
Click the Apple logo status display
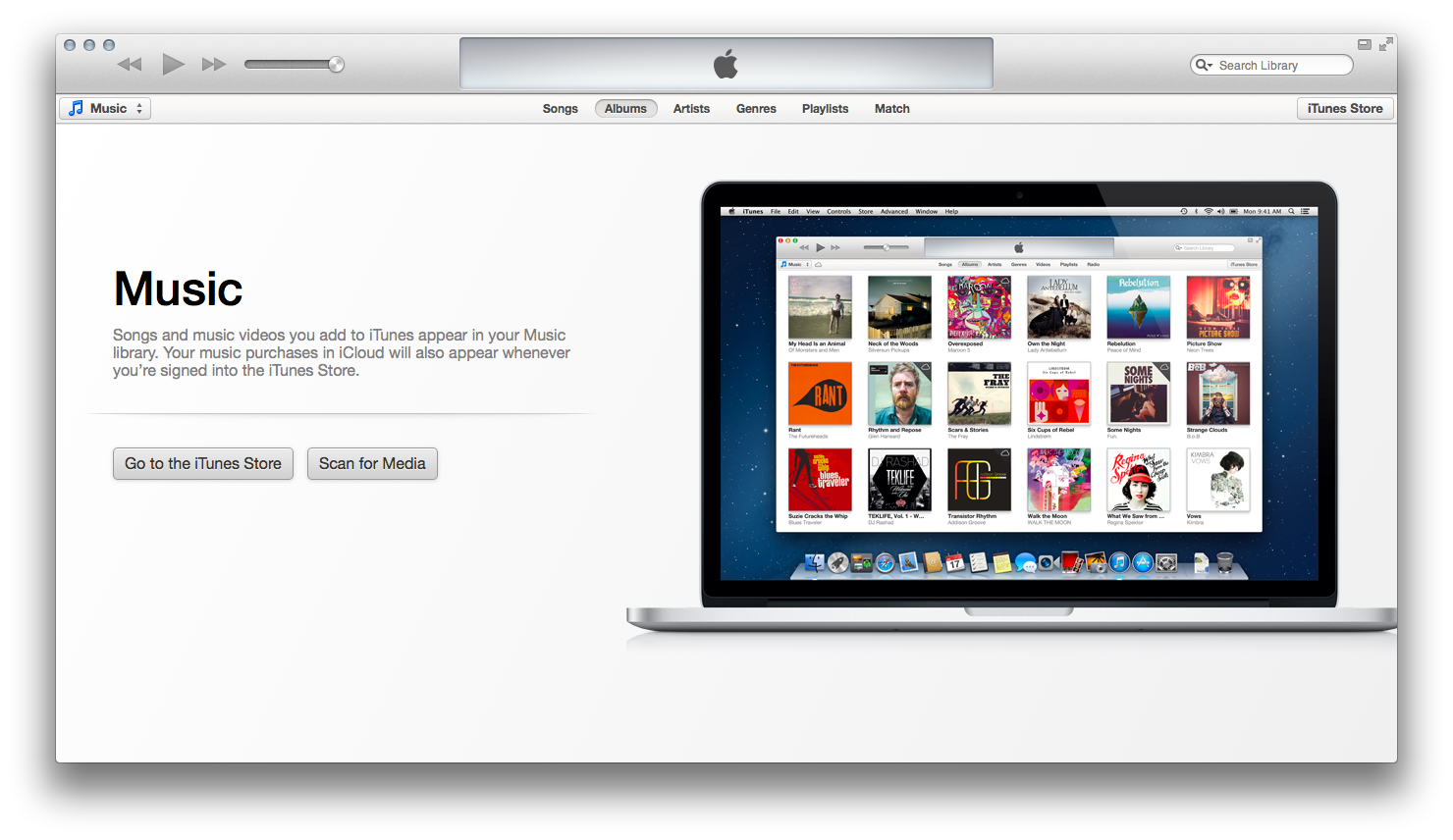726,65
